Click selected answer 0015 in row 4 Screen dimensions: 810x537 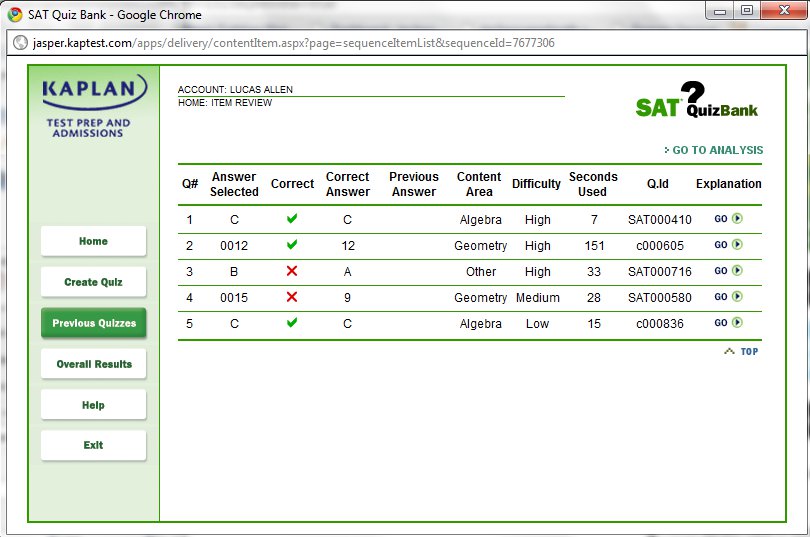click(234, 298)
